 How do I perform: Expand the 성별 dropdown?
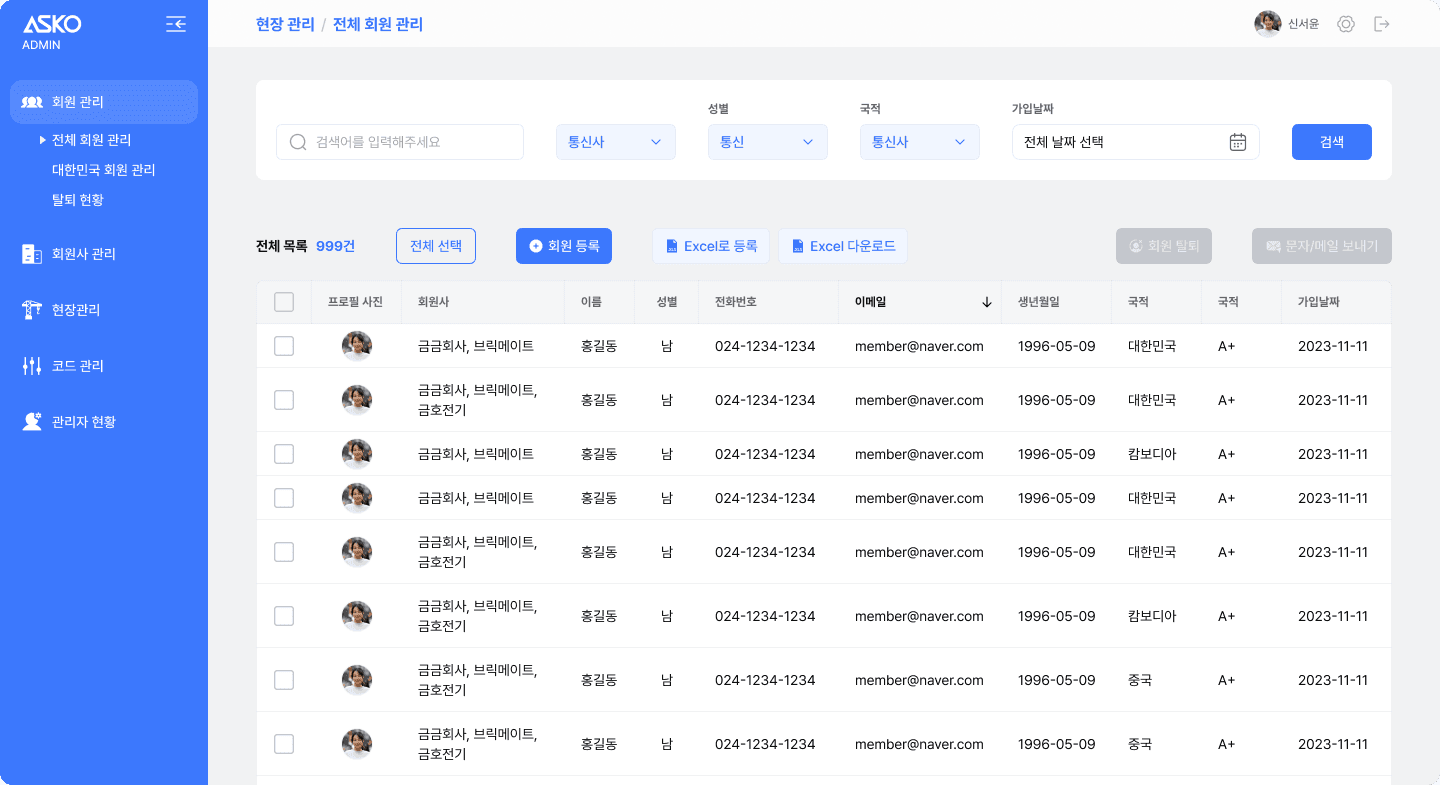point(768,142)
